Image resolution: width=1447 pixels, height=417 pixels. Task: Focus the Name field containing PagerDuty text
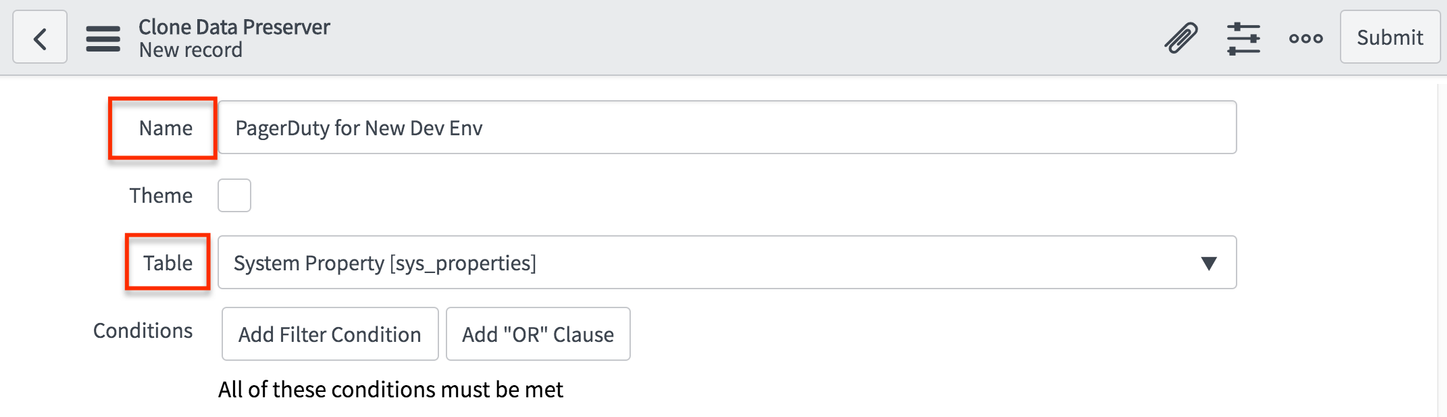[x=727, y=127]
